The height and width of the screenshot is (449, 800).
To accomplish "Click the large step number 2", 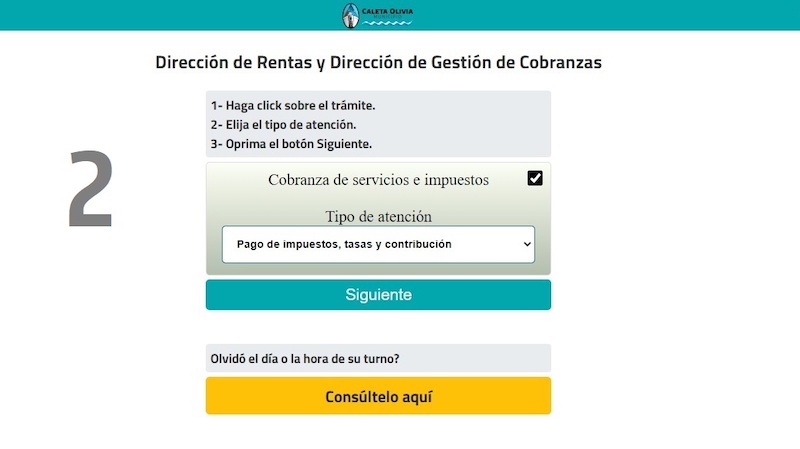I will [x=90, y=188].
